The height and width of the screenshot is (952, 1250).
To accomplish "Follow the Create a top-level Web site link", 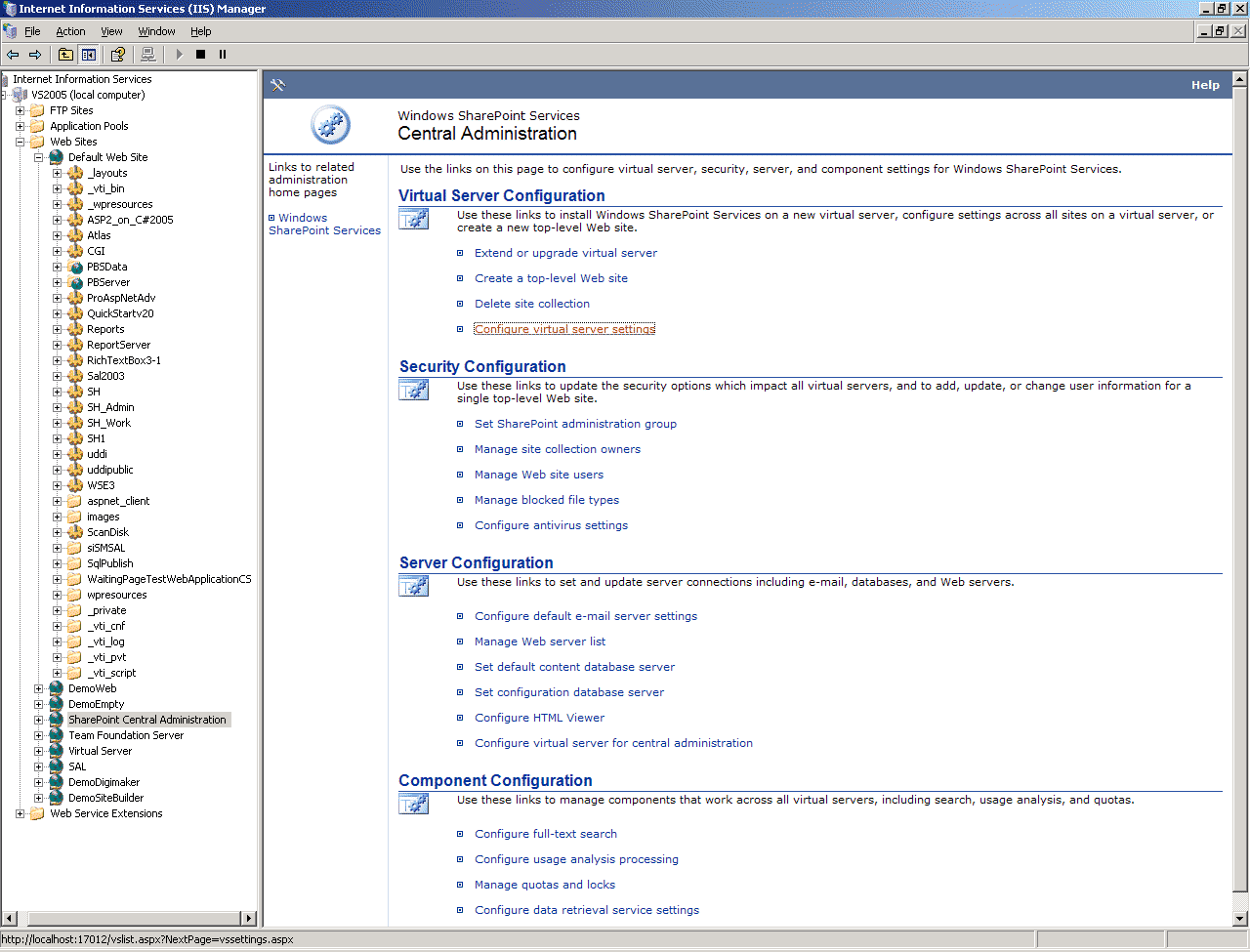I will 552,278.
